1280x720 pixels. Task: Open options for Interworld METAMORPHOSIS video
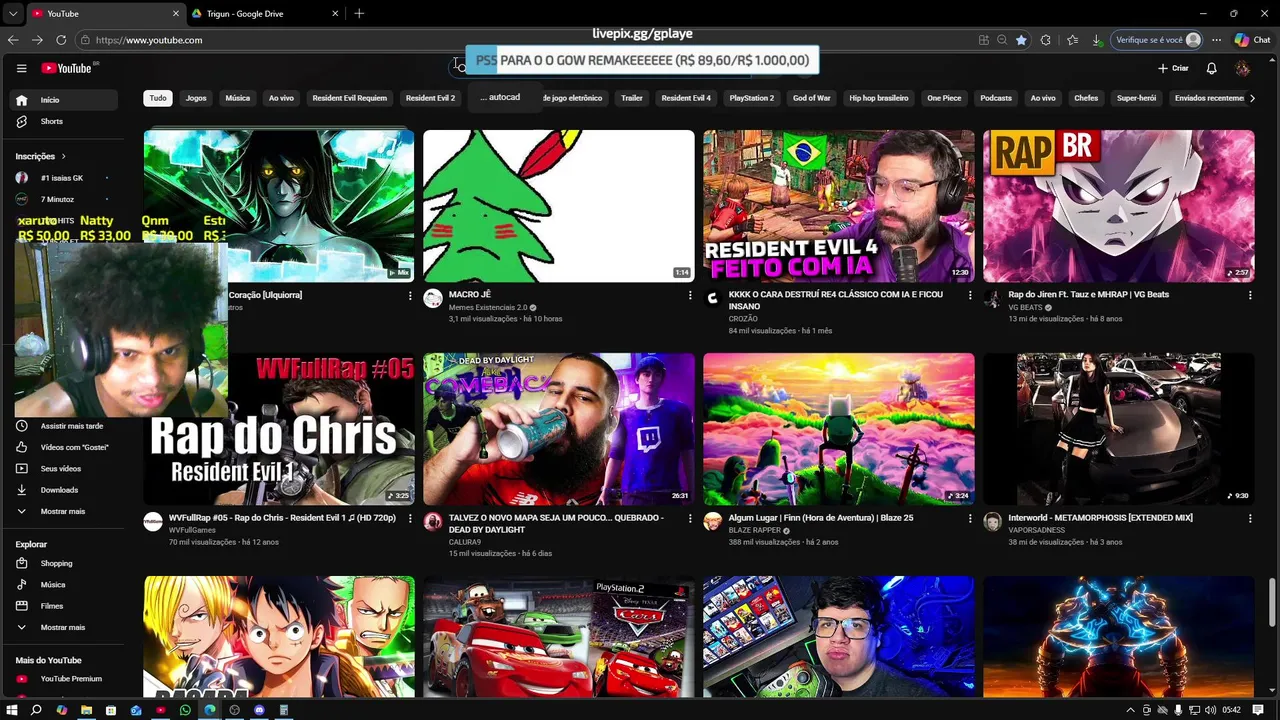tap(1249, 518)
